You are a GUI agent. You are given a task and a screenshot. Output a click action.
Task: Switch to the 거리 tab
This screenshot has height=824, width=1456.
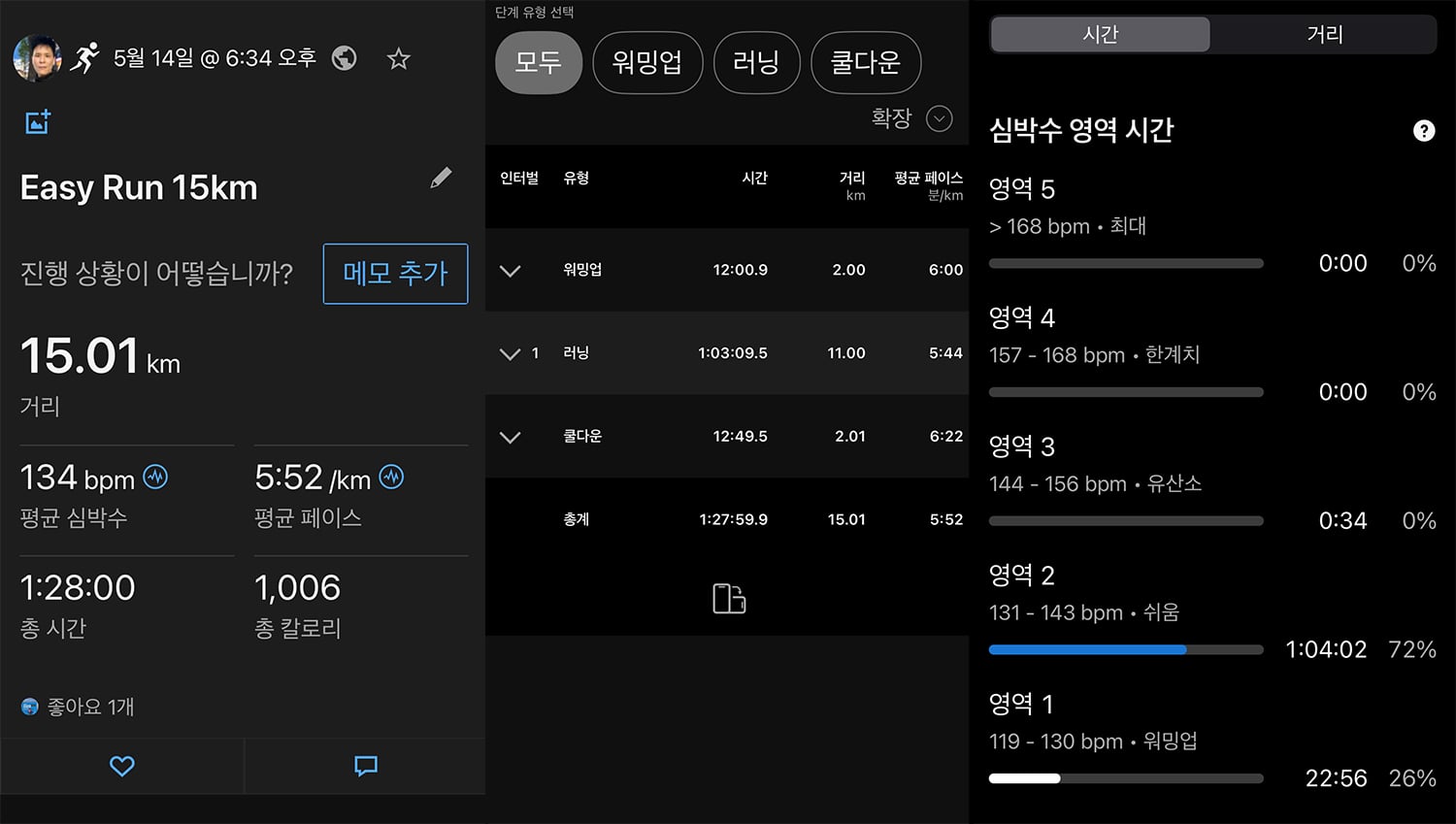click(x=1324, y=34)
